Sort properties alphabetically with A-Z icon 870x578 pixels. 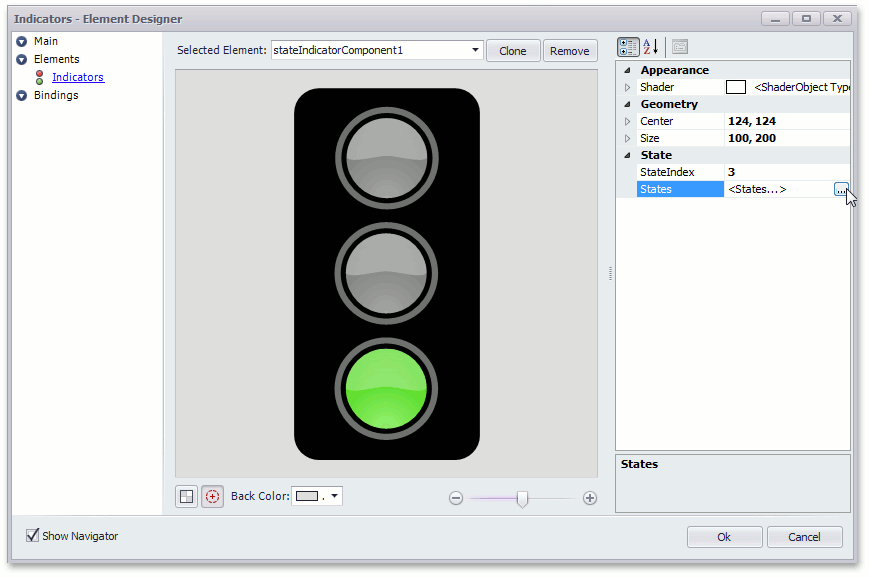[650, 47]
